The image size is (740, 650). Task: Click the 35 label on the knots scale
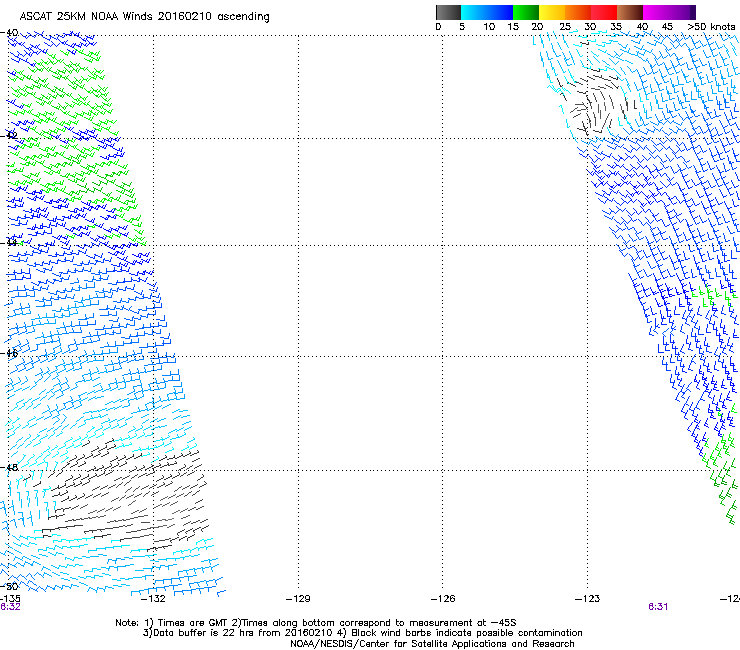[x=616, y=27]
